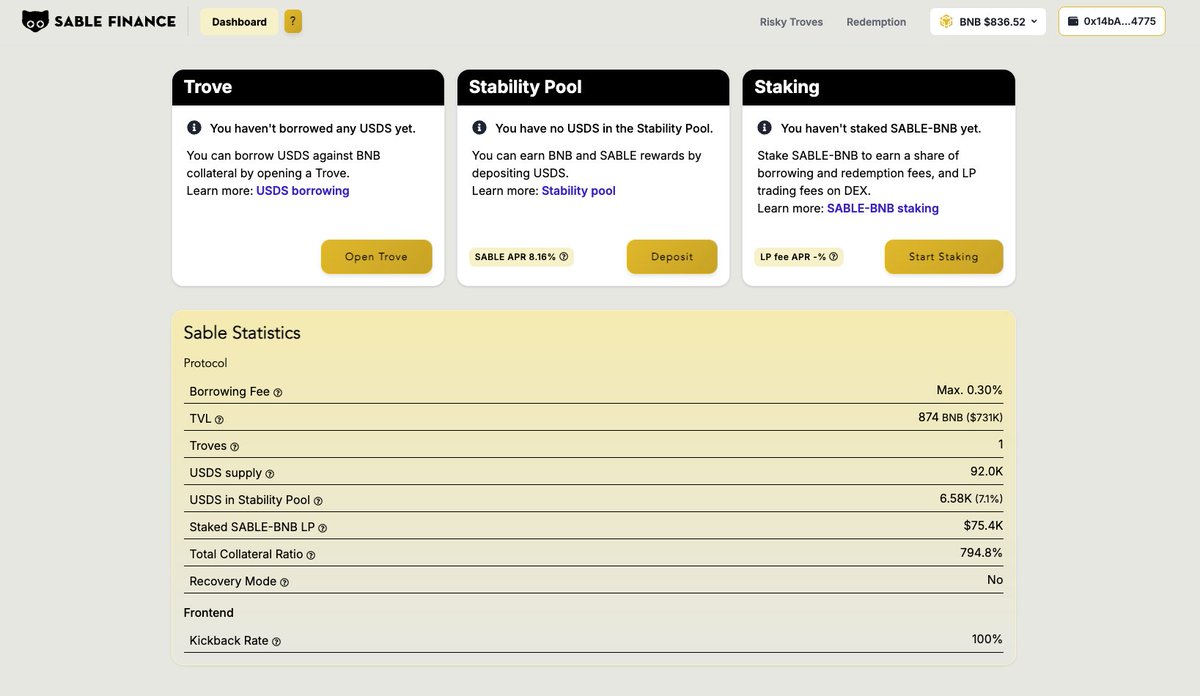Viewport: 1200px width, 696px height.
Task: Expand the BNB $836.52 network dropdown
Action: (x=988, y=21)
